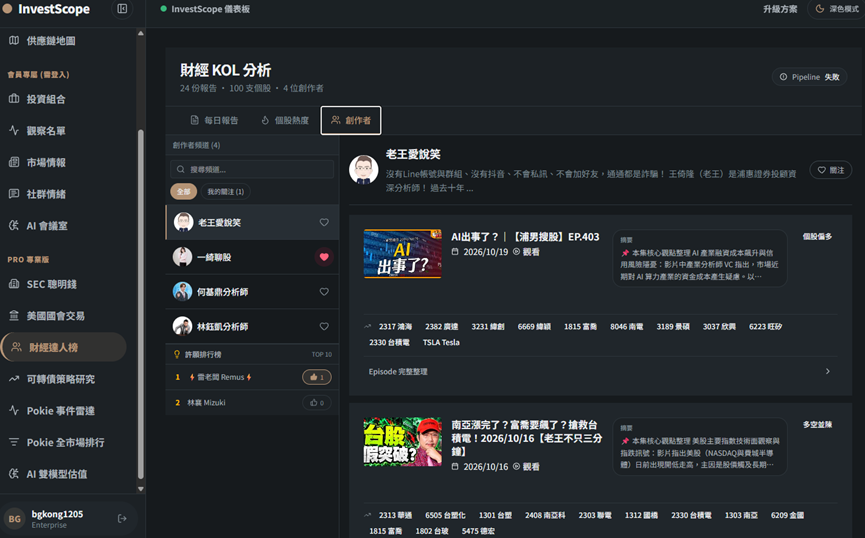This screenshot has width=865, height=538.
Task: Click summary box of AI出事了 episode
Action: coord(700,258)
